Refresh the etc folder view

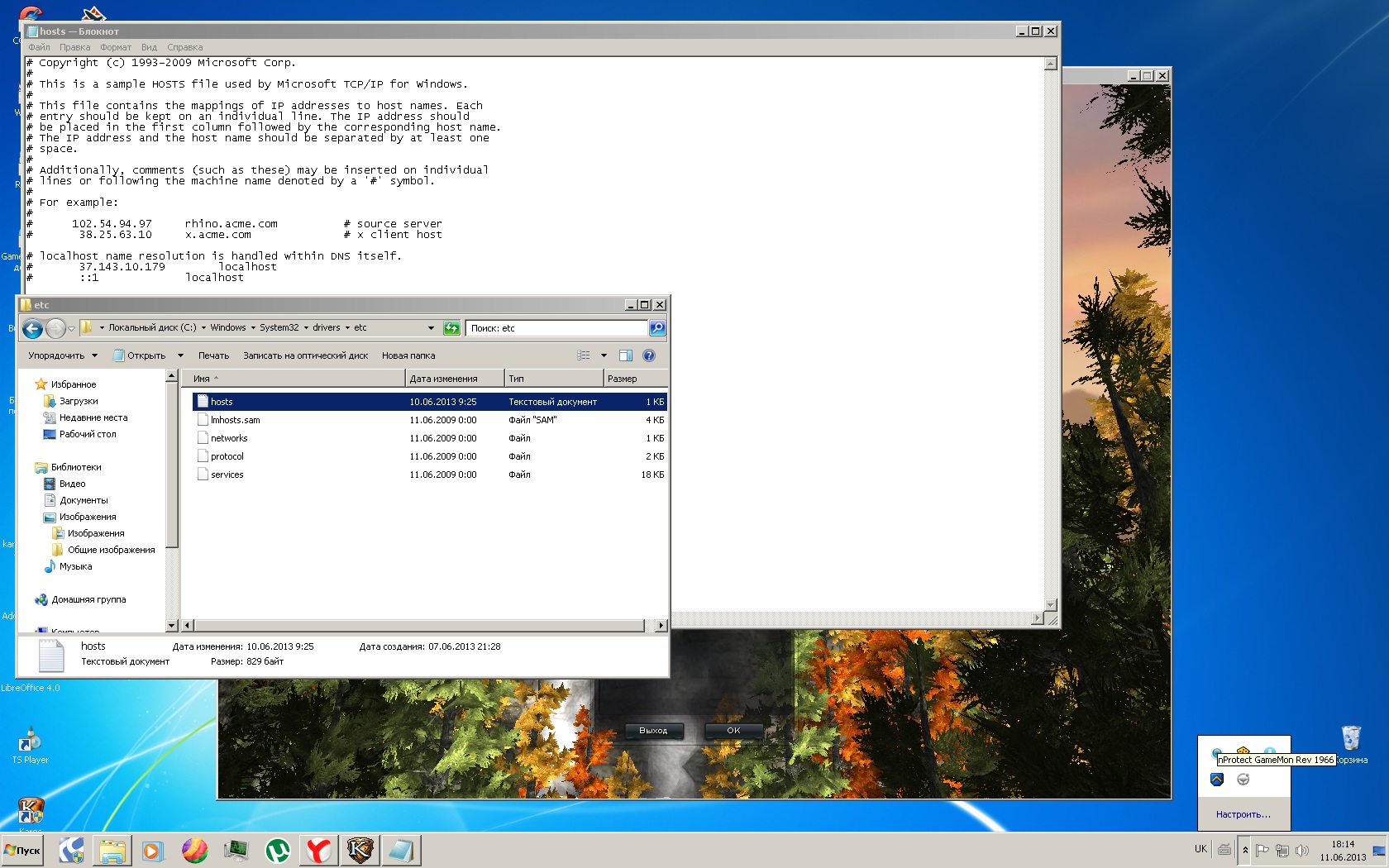(451, 328)
